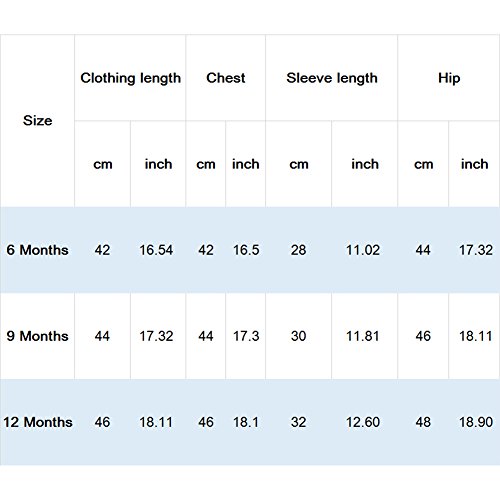Select the 17.3 chest inch value

[246, 336]
